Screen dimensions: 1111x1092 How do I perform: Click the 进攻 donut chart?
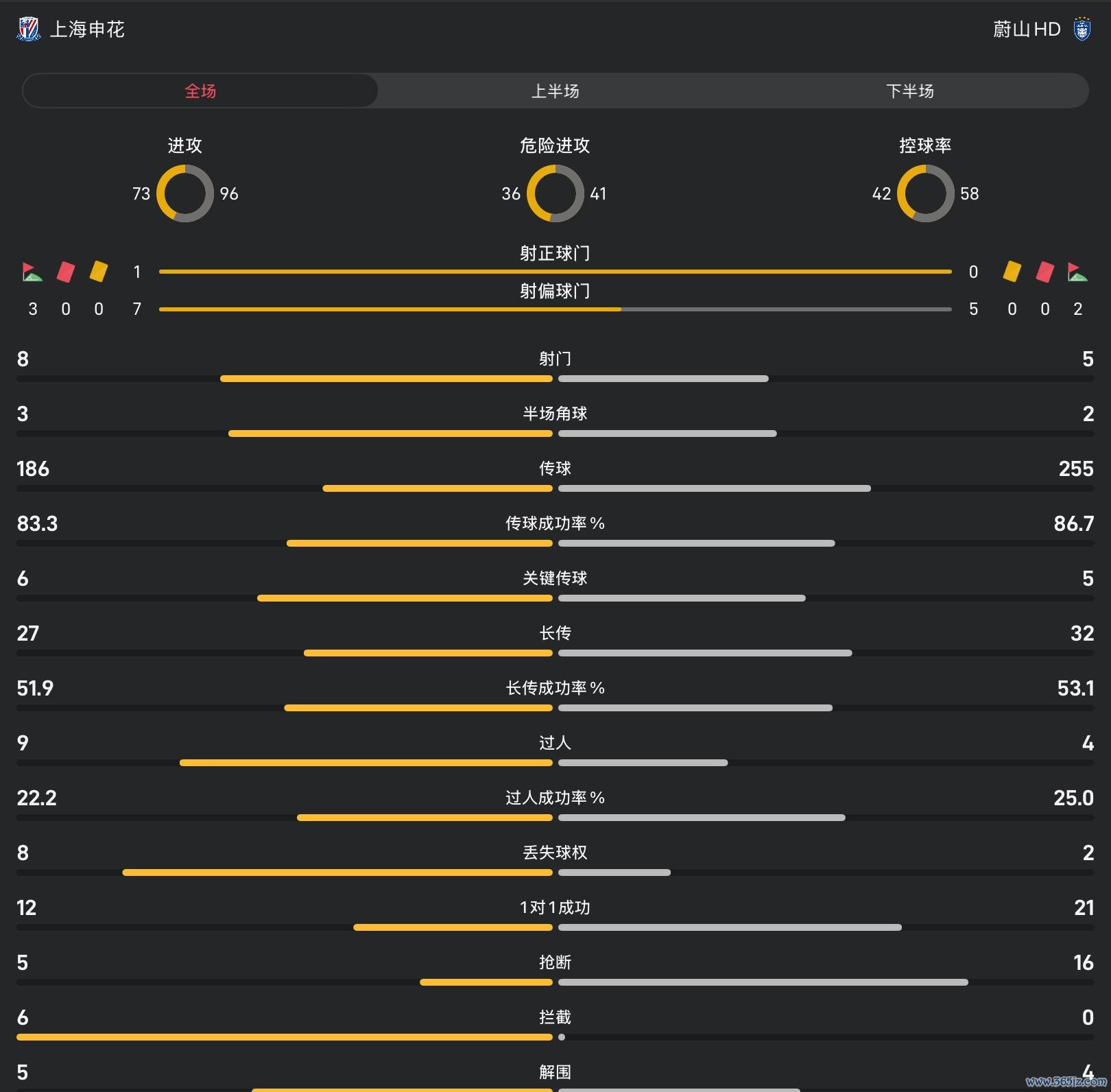pyautogui.click(x=185, y=193)
